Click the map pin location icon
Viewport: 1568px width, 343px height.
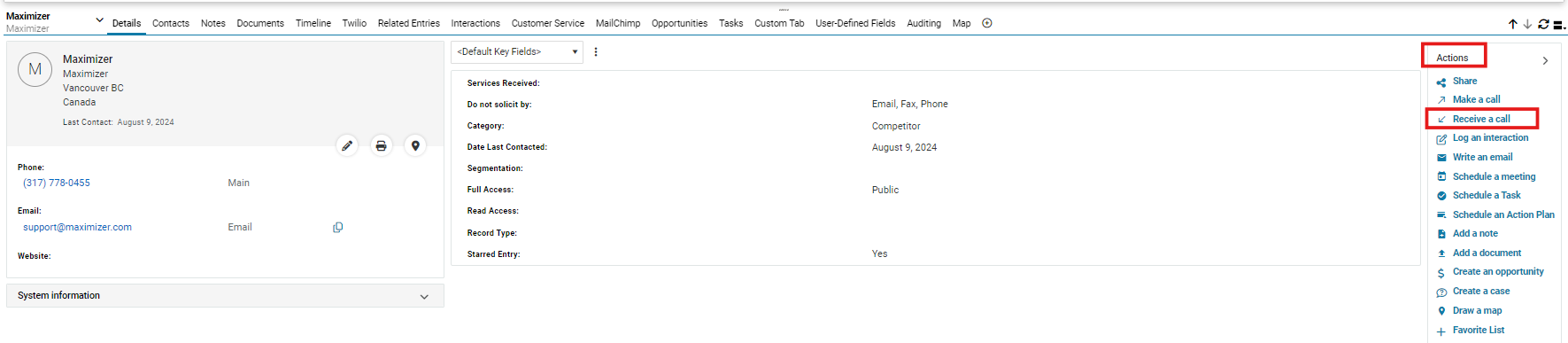415,146
